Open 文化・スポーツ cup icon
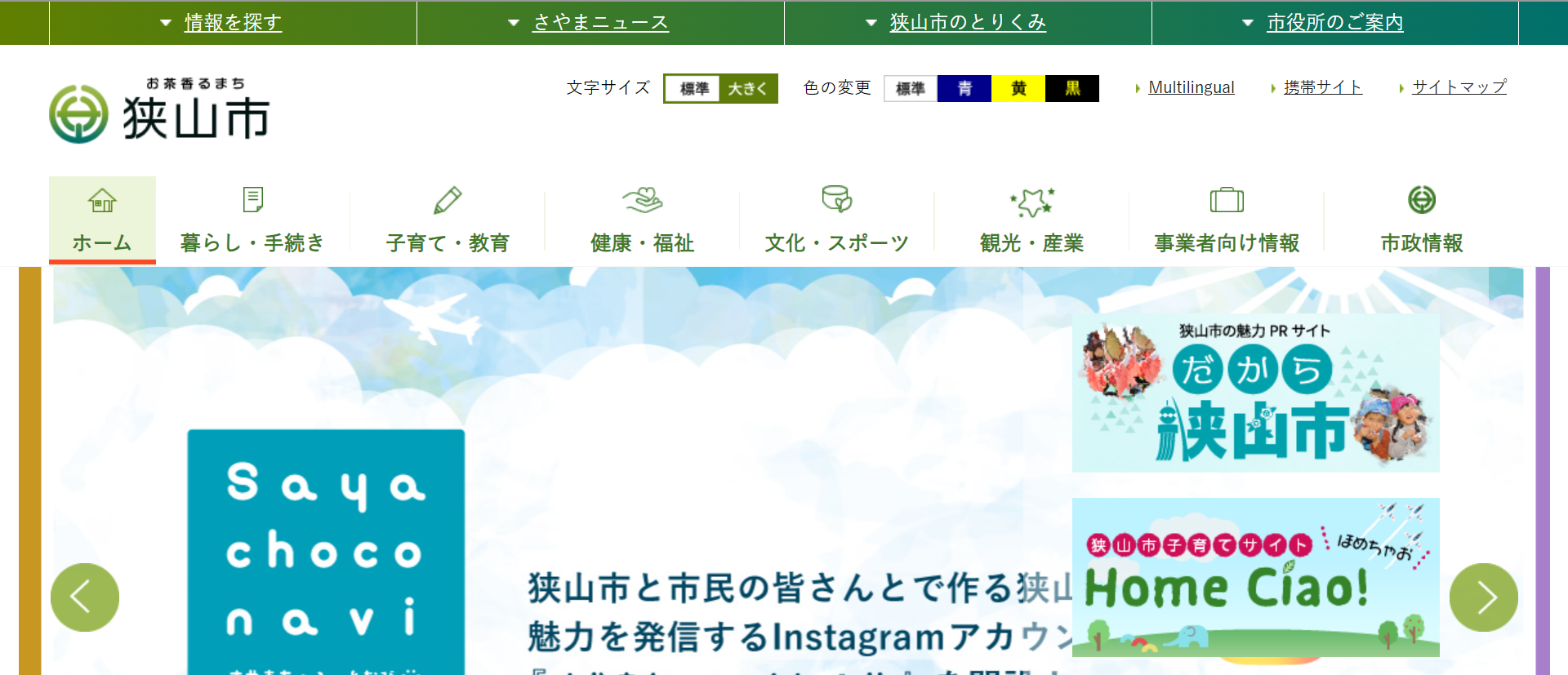Screen dimensions: 1568x675 tap(837, 199)
